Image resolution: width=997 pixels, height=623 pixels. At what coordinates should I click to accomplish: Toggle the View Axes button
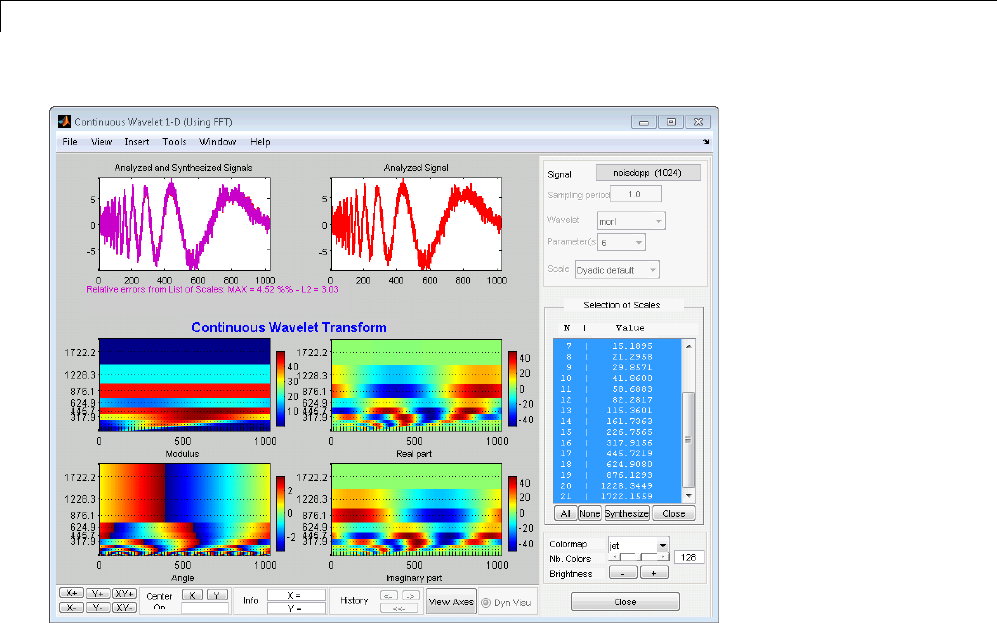tap(450, 603)
